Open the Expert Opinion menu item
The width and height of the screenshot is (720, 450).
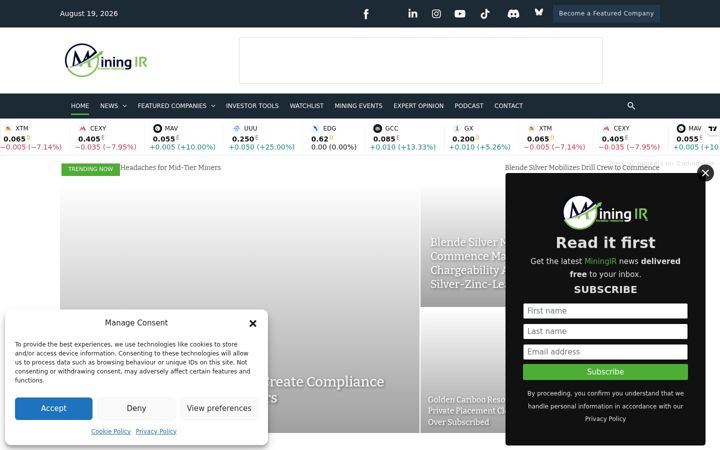coord(418,106)
